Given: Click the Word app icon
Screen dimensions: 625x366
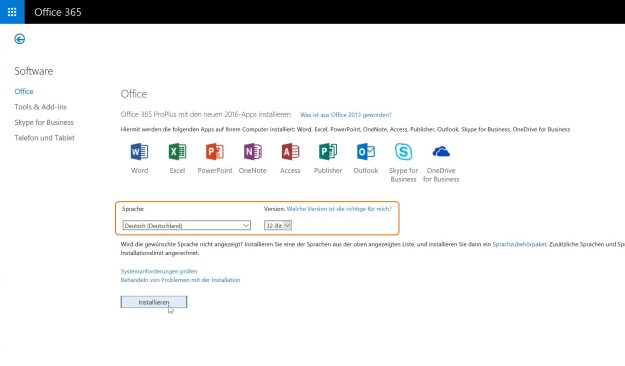Looking at the screenshot, I should tap(139, 152).
